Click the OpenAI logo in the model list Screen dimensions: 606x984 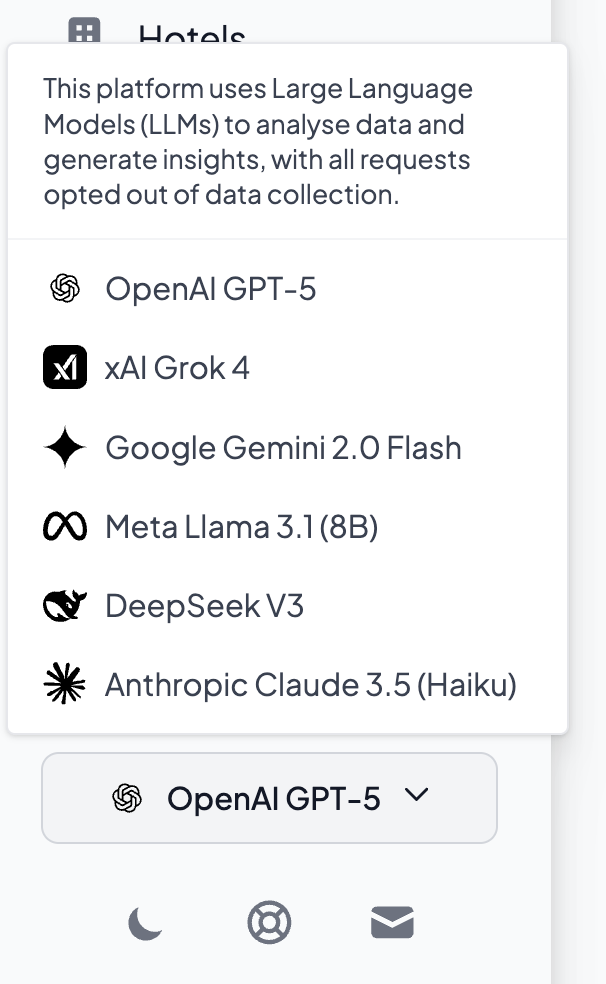[x=65, y=289]
